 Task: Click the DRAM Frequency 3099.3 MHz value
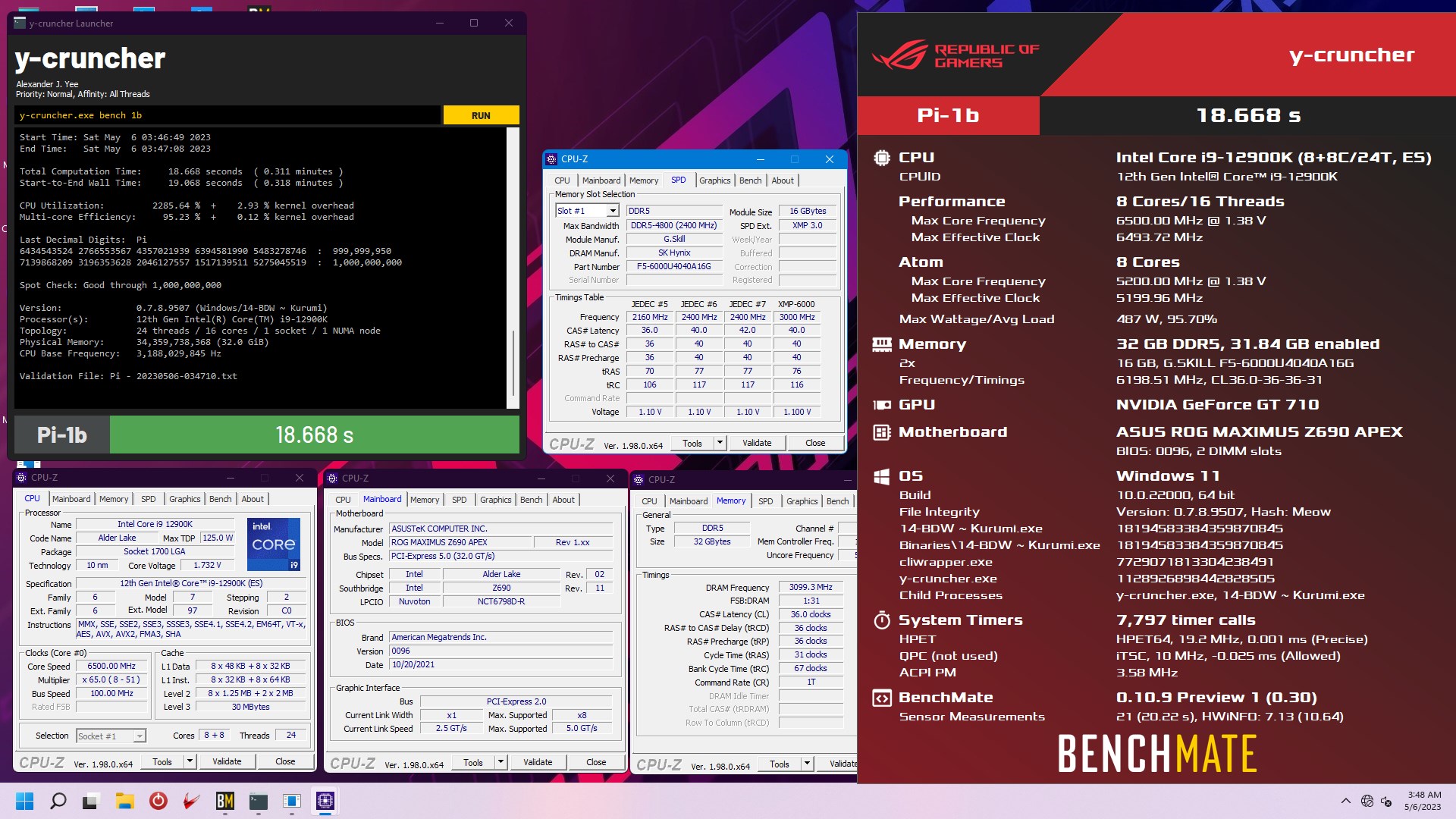click(811, 588)
